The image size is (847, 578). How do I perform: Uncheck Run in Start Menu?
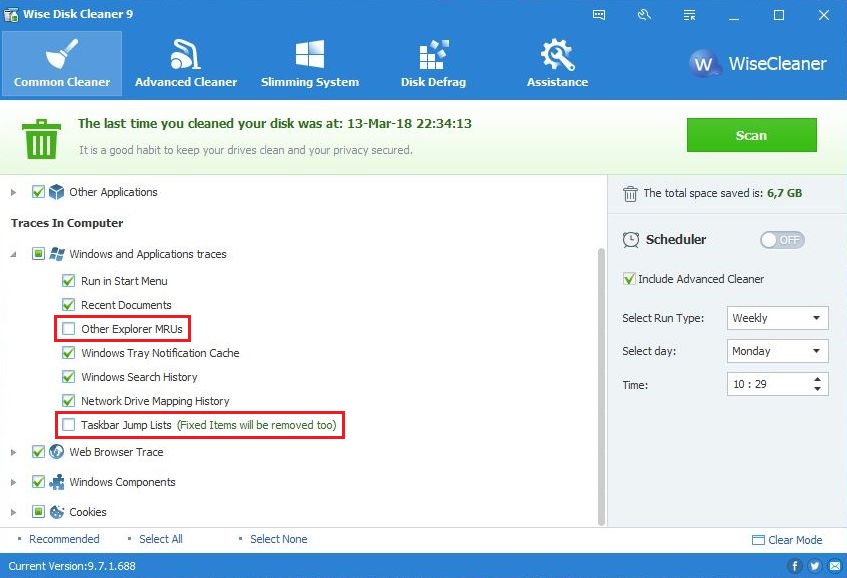click(68, 280)
